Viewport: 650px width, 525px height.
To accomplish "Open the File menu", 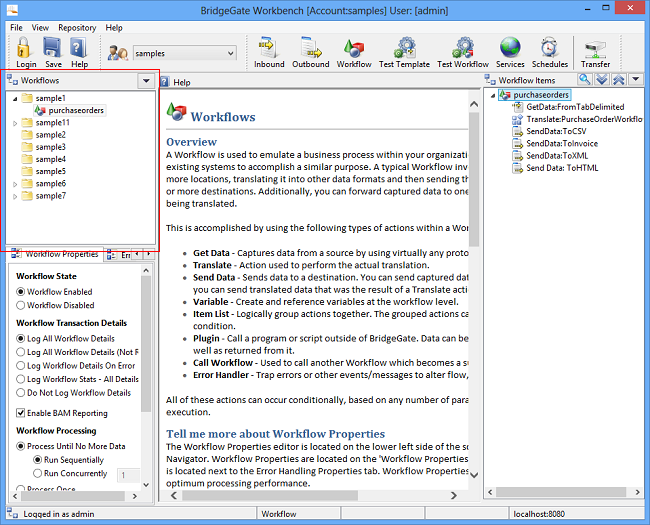I will click(16, 28).
